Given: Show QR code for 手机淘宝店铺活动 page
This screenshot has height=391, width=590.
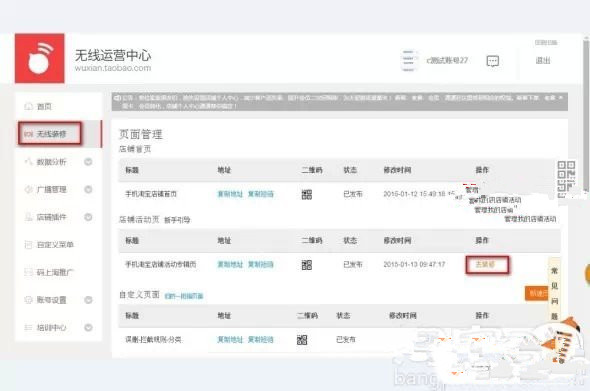Looking at the screenshot, I should click(307, 265).
